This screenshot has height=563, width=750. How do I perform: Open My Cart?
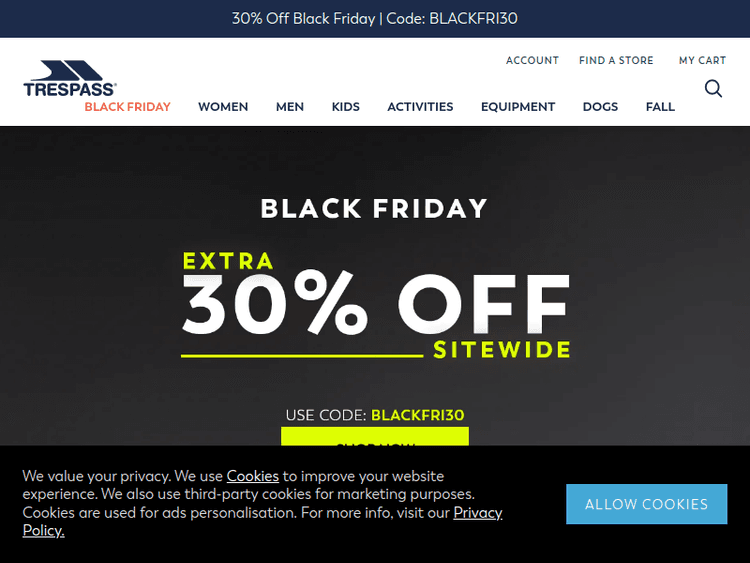pos(702,61)
